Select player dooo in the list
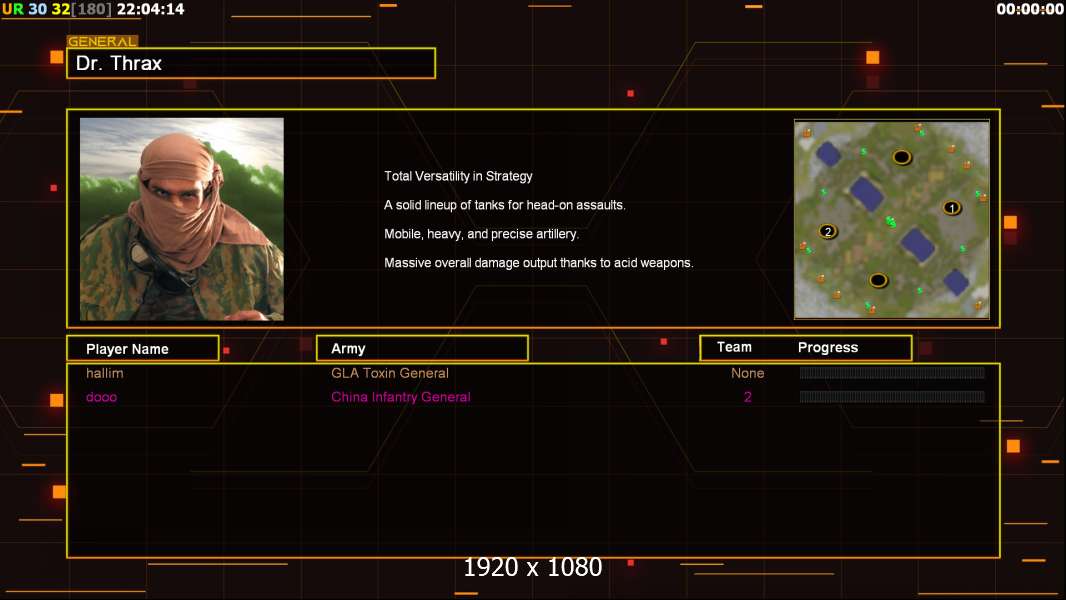This screenshot has width=1066, height=600. [101, 397]
